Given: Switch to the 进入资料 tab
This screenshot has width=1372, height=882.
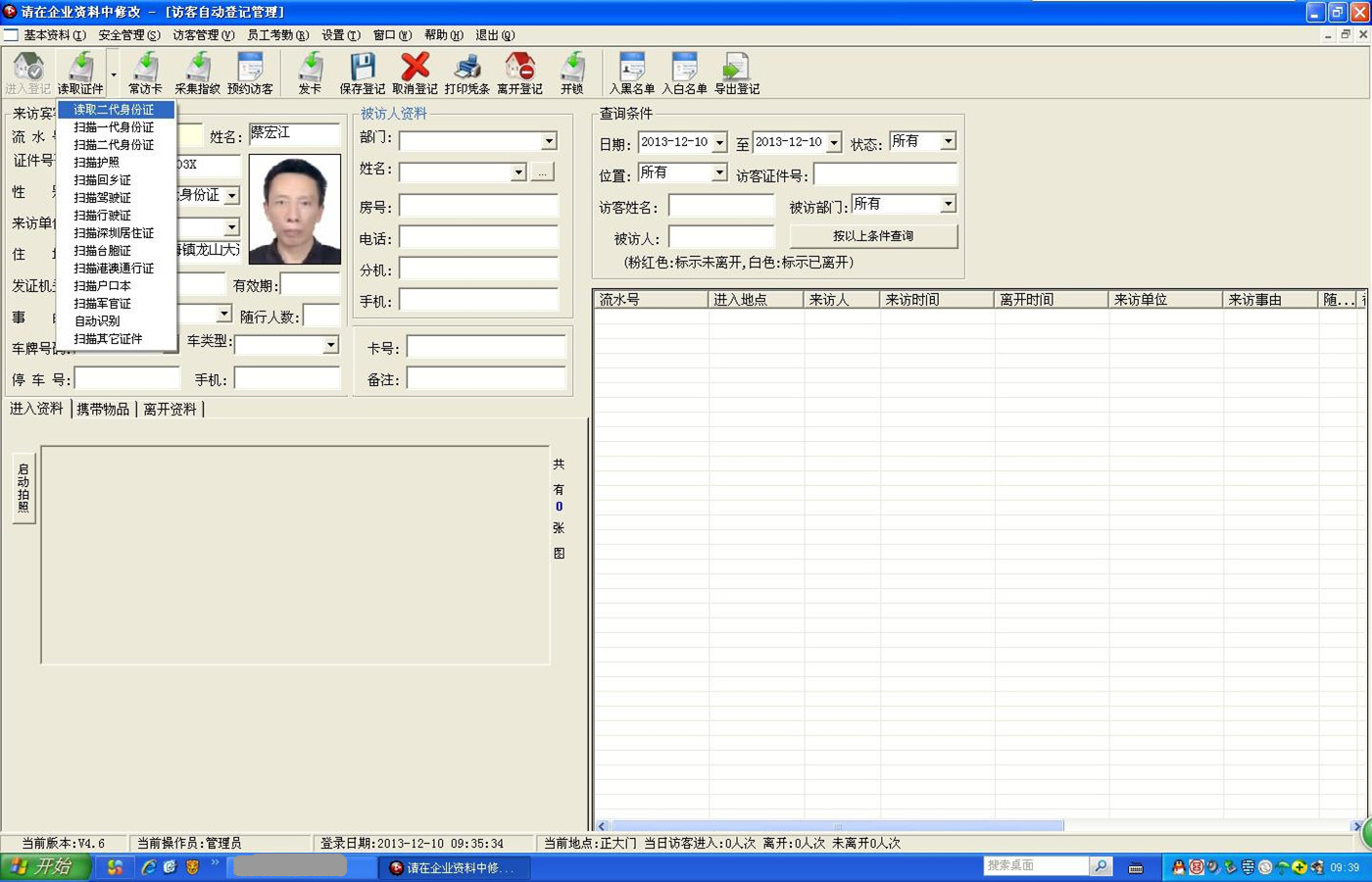Looking at the screenshot, I should tap(36, 409).
